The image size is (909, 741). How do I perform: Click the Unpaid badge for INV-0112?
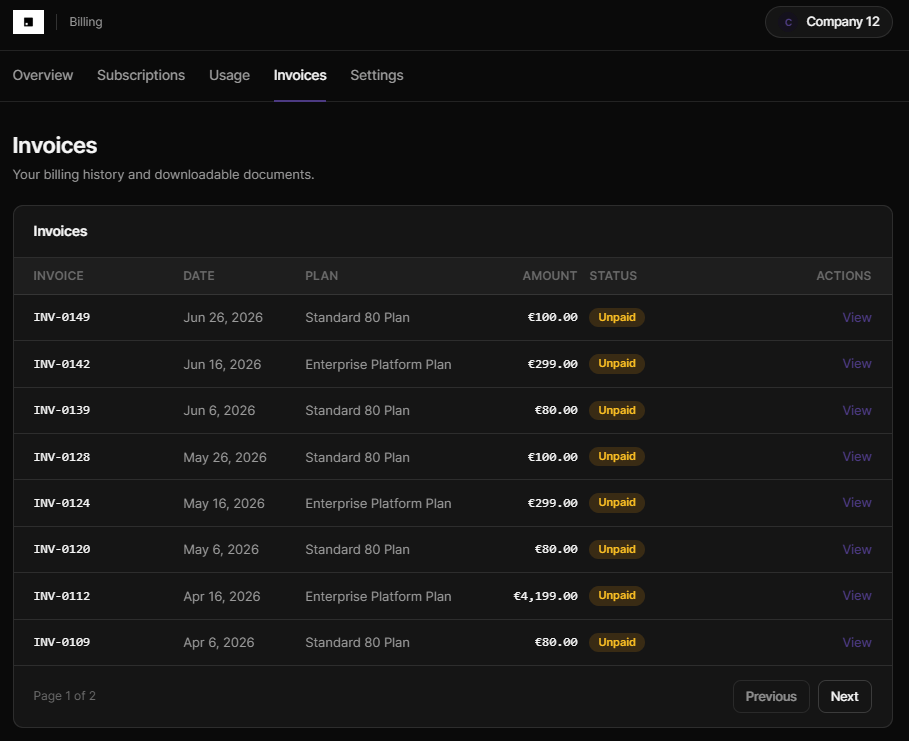pos(617,595)
